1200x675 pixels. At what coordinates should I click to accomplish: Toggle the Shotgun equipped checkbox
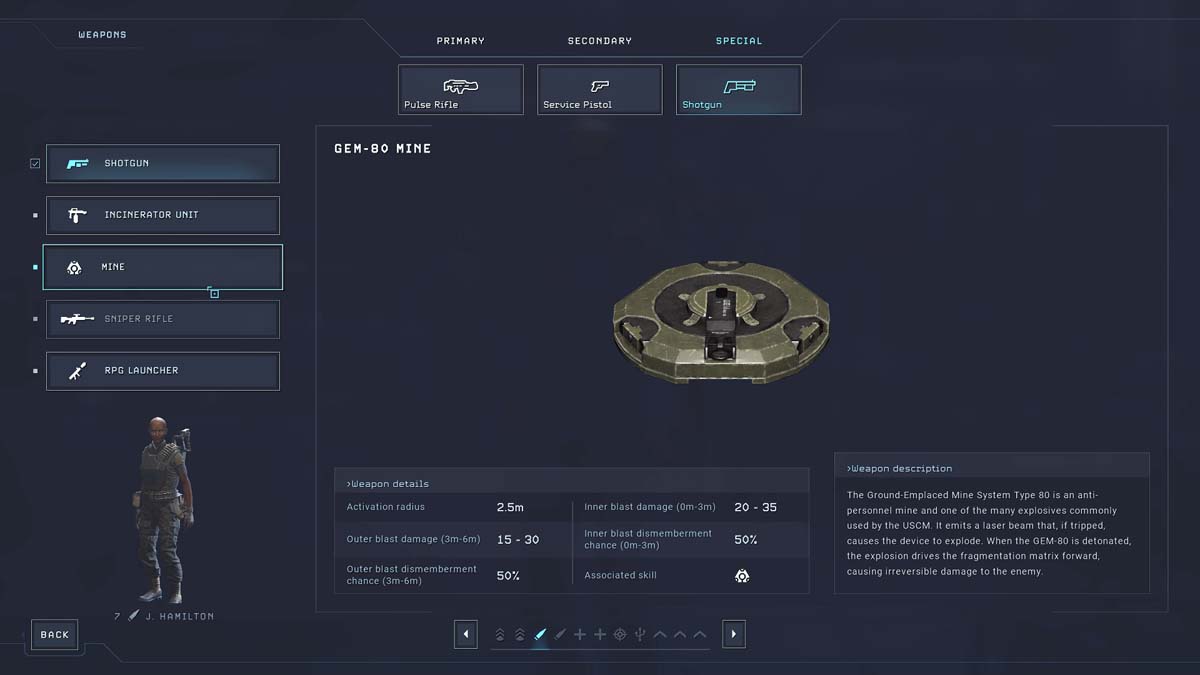[34, 163]
